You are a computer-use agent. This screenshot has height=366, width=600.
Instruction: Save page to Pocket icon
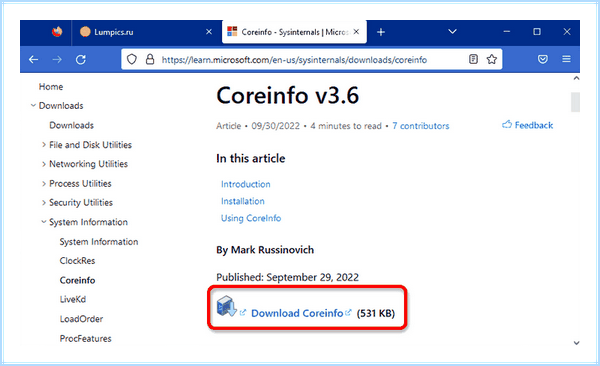click(543, 59)
